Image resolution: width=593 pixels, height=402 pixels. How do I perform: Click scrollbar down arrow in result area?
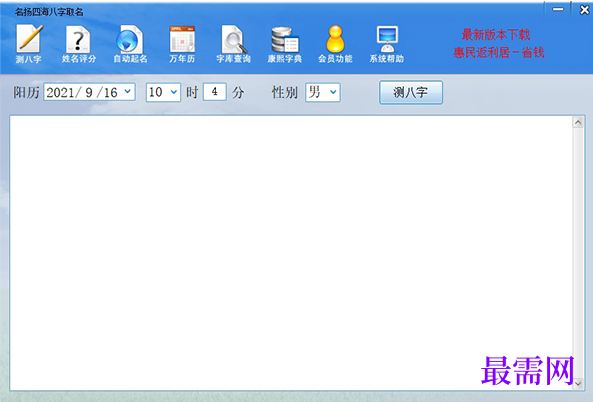[x=577, y=383]
